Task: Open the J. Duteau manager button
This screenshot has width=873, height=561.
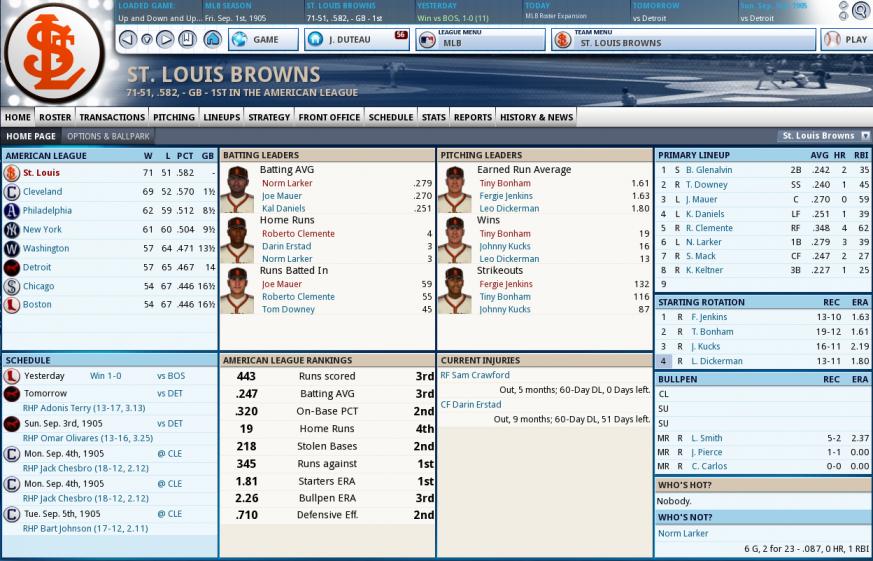Action: [x=356, y=40]
